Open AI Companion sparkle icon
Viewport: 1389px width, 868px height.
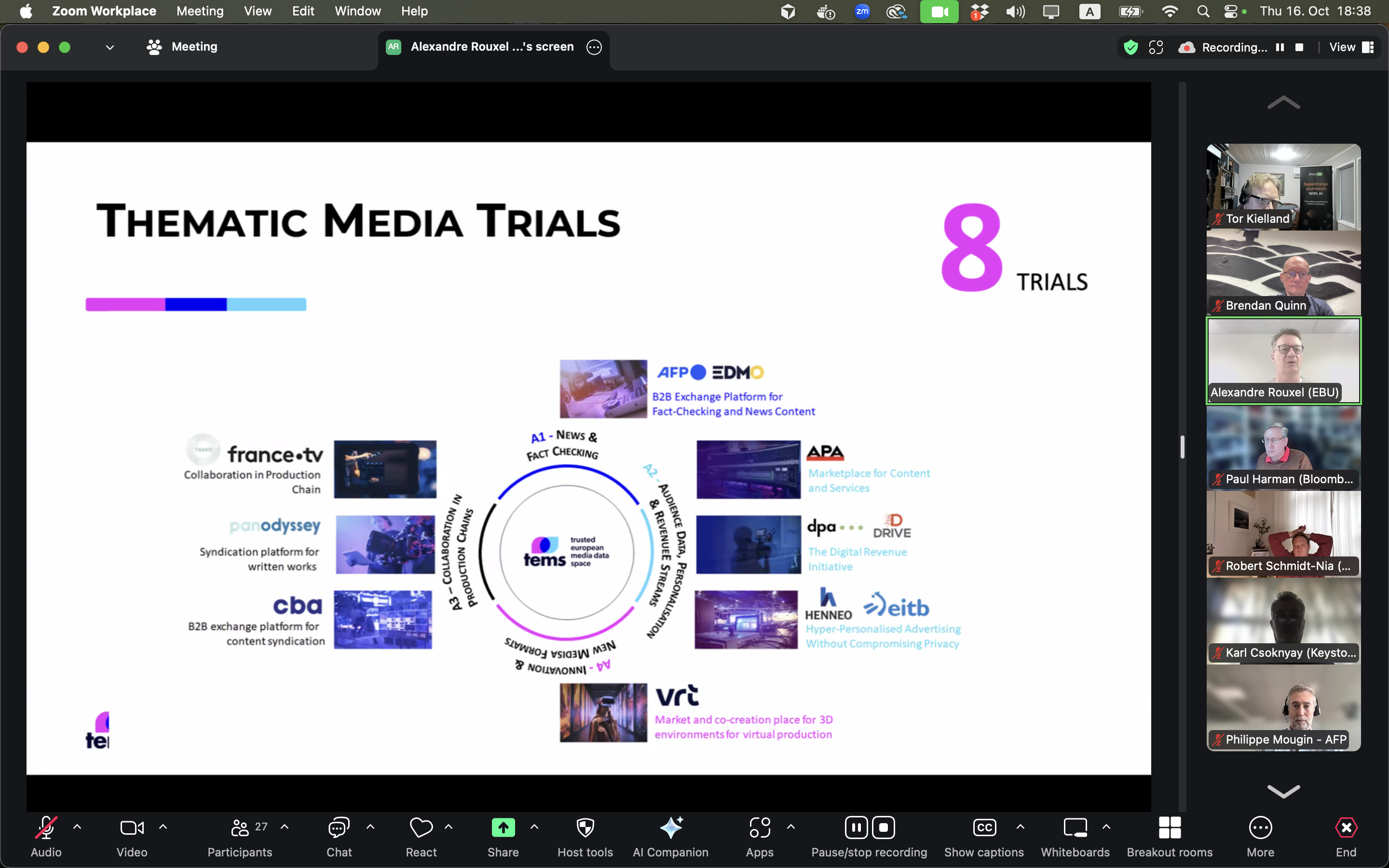click(670, 828)
